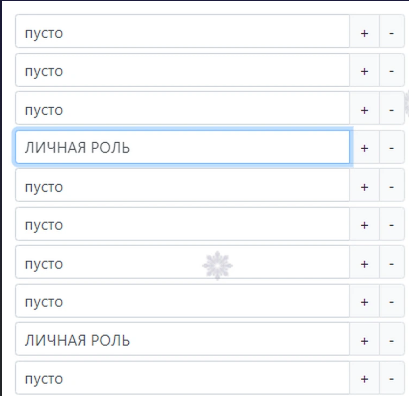Click minus in the eighth row
Screen dimensions: 409x396
point(392,301)
